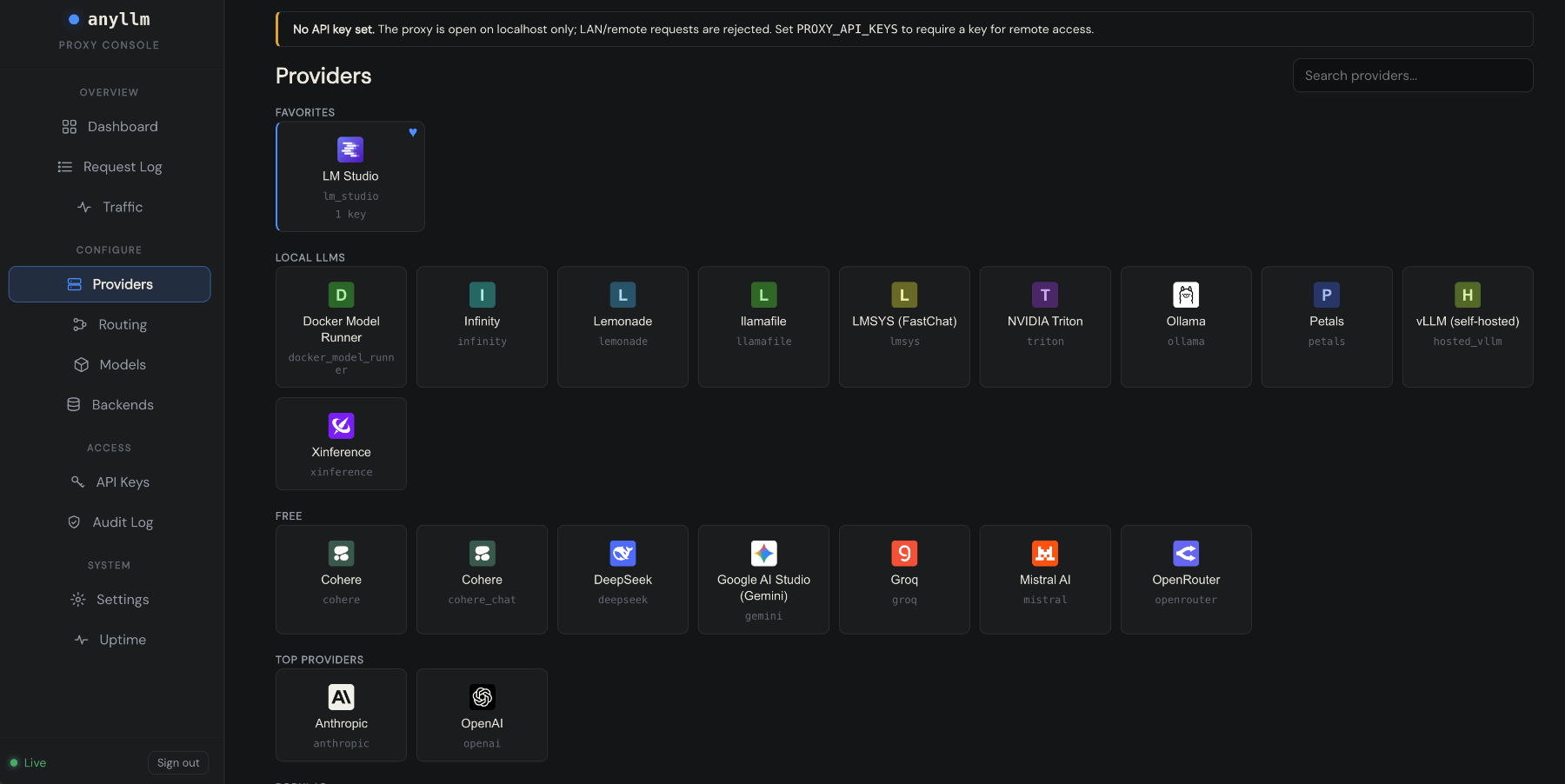Click the Traffic pulse icon
This screenshot has width=1565, height=784.
pyautogui.click(x=84, y=207)
